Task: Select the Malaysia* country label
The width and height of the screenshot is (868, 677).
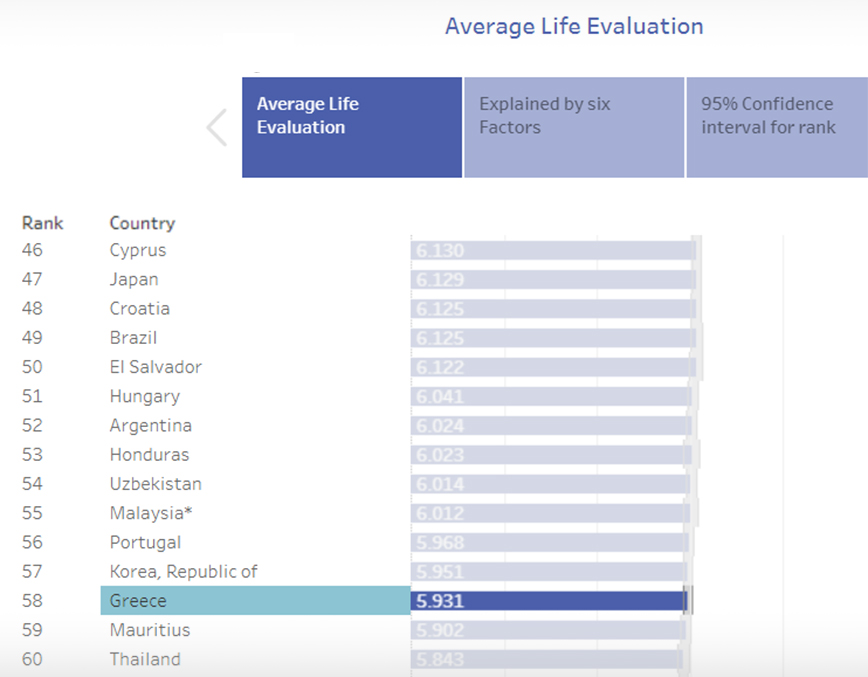Action: 150,513
